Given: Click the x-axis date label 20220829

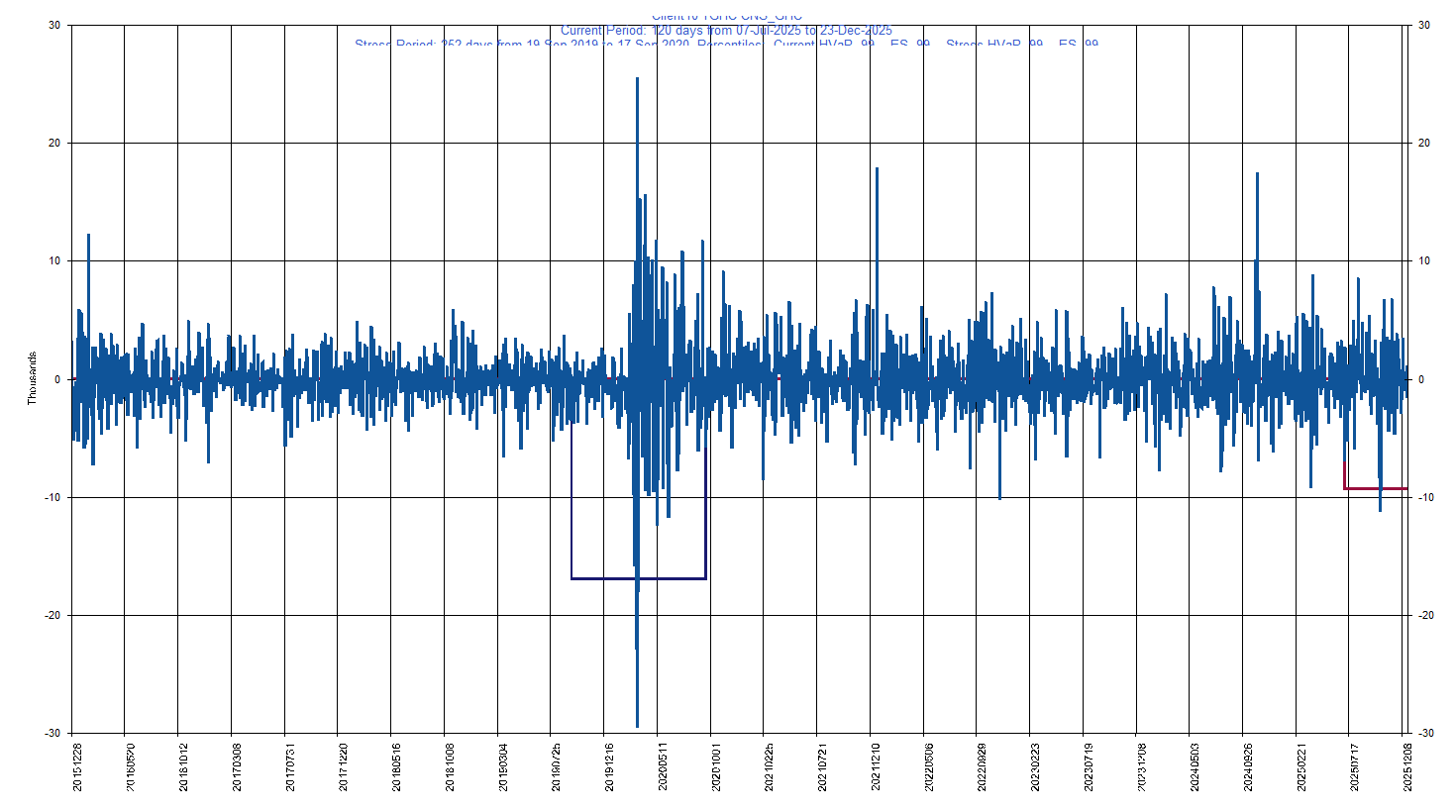Looking at the screenshot, I should pyautogui.click(x=983, y=767).
